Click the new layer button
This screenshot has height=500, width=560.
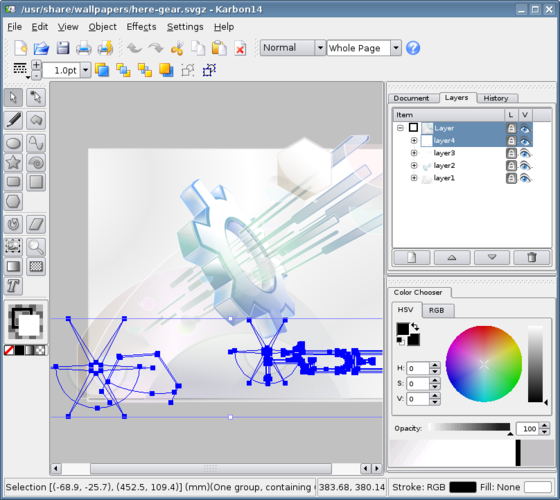(411, 257)
